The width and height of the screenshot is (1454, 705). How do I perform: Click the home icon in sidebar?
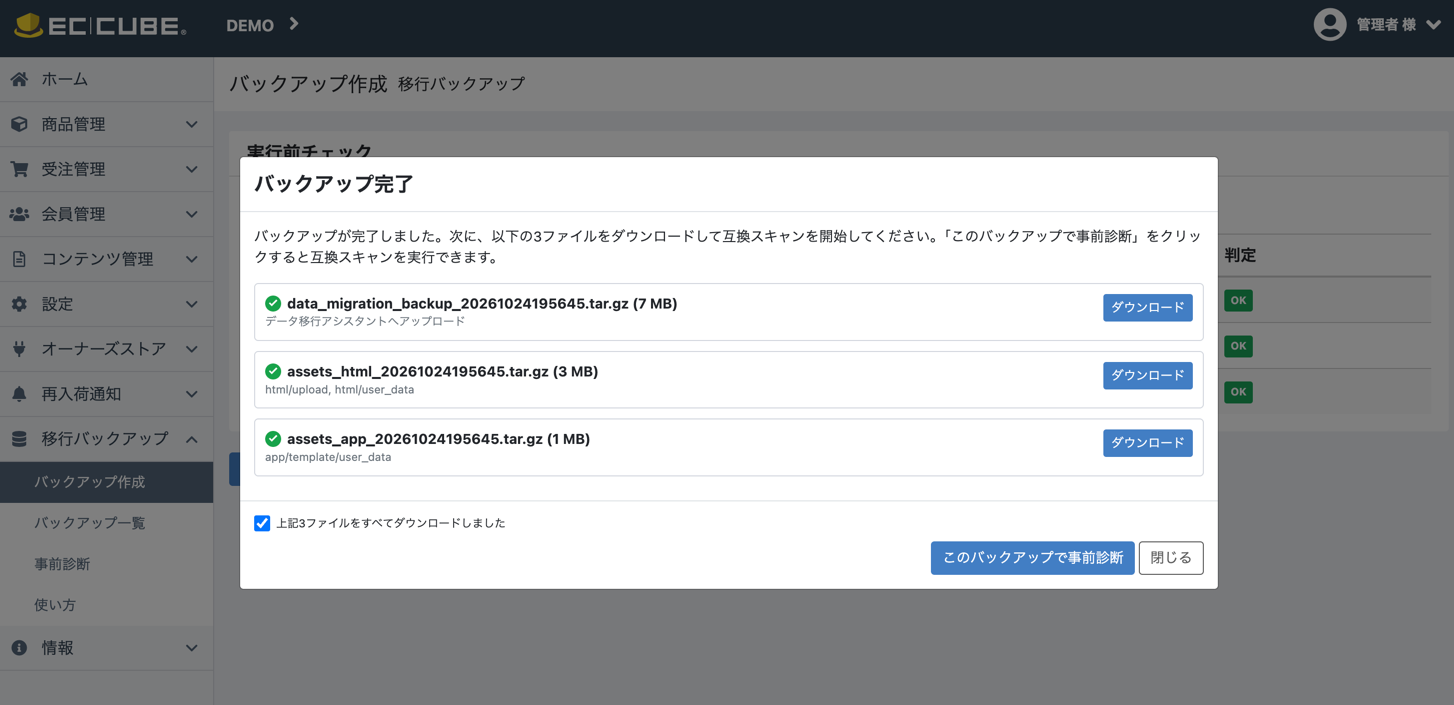[x=19, y=79]
